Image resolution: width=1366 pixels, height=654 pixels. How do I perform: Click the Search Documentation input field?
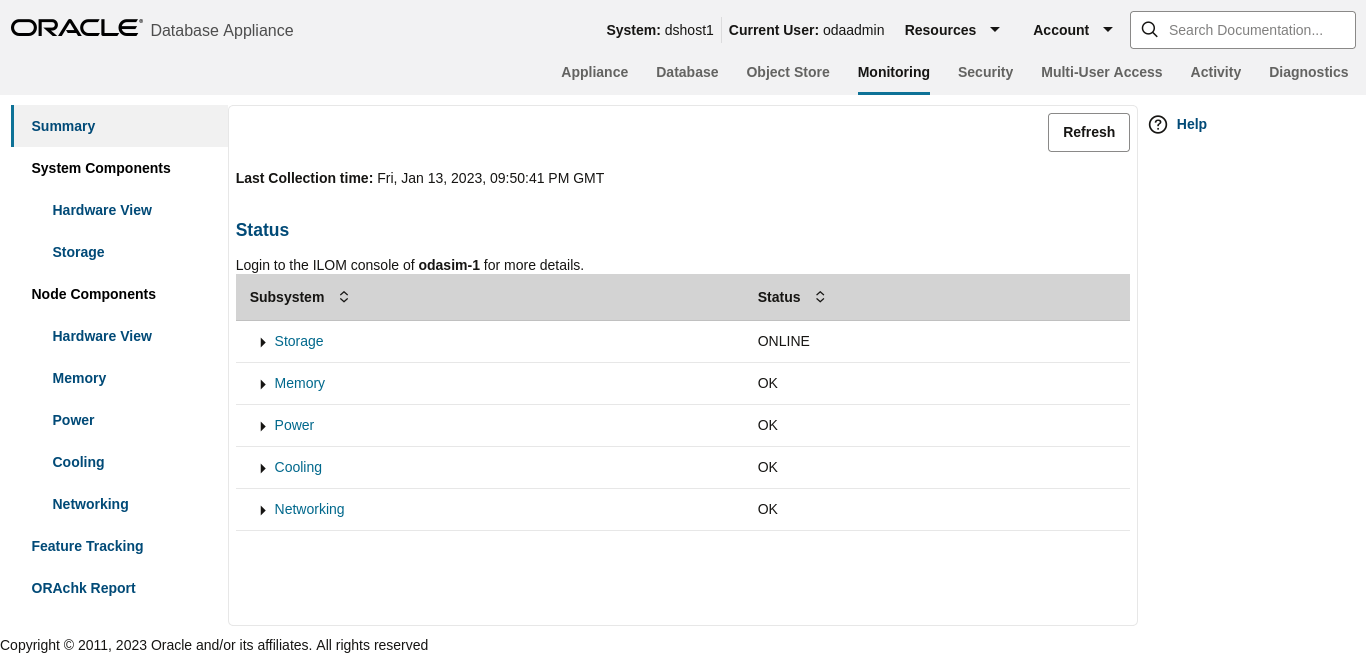coord(1250,30)
